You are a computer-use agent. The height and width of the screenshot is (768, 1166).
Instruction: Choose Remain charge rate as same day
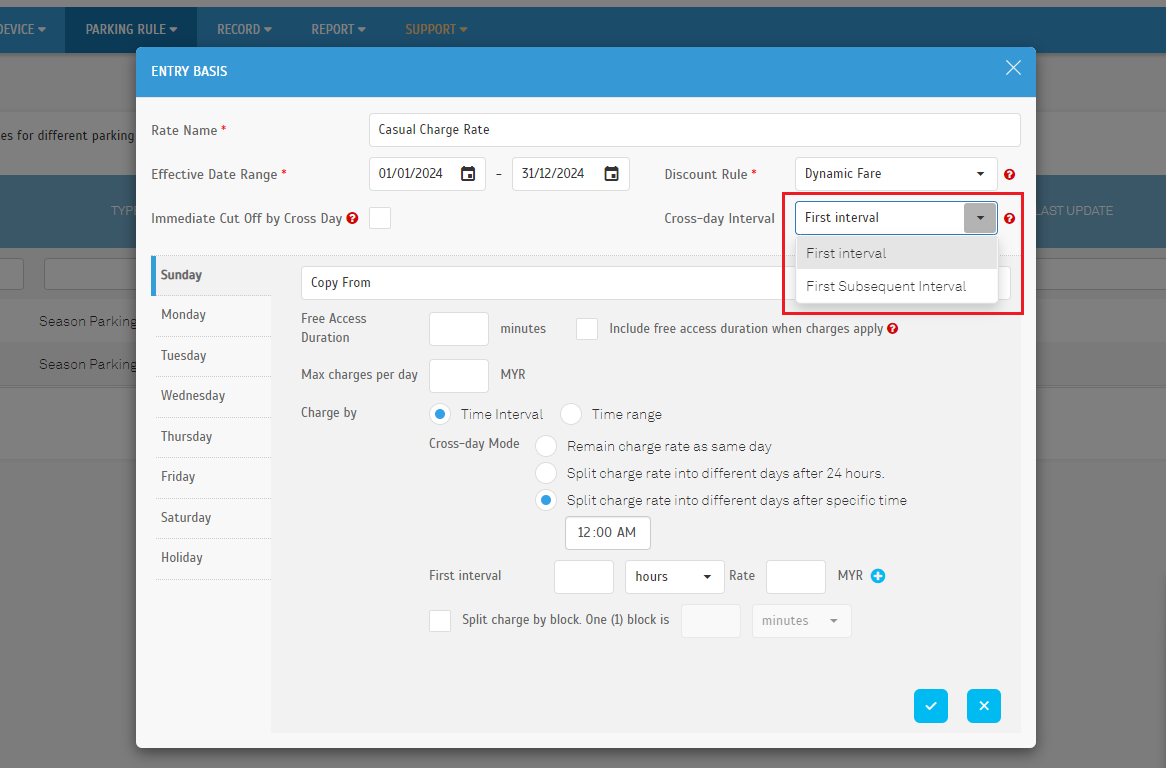click(x=546, y=446)
